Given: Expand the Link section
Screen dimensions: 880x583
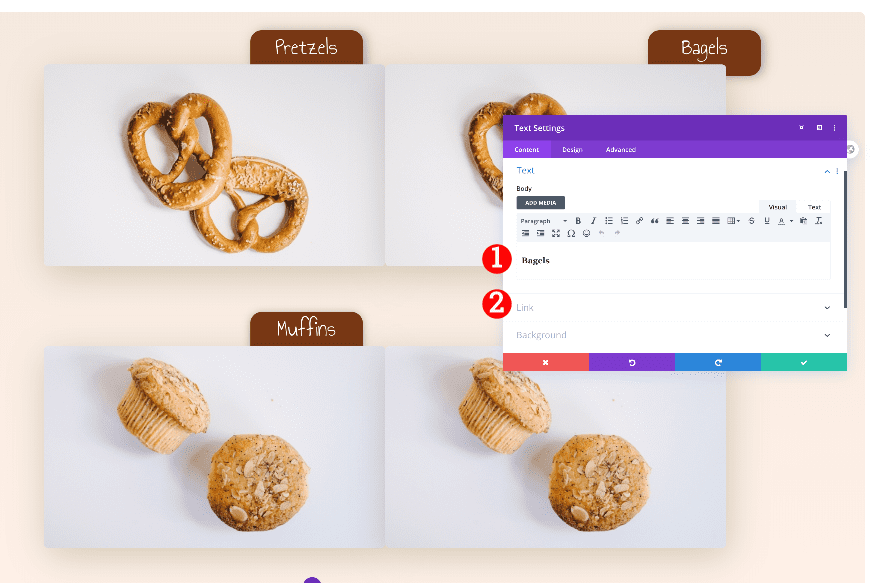Looking at the screenshot, I should pyautogui.click(x=673, y=307).
